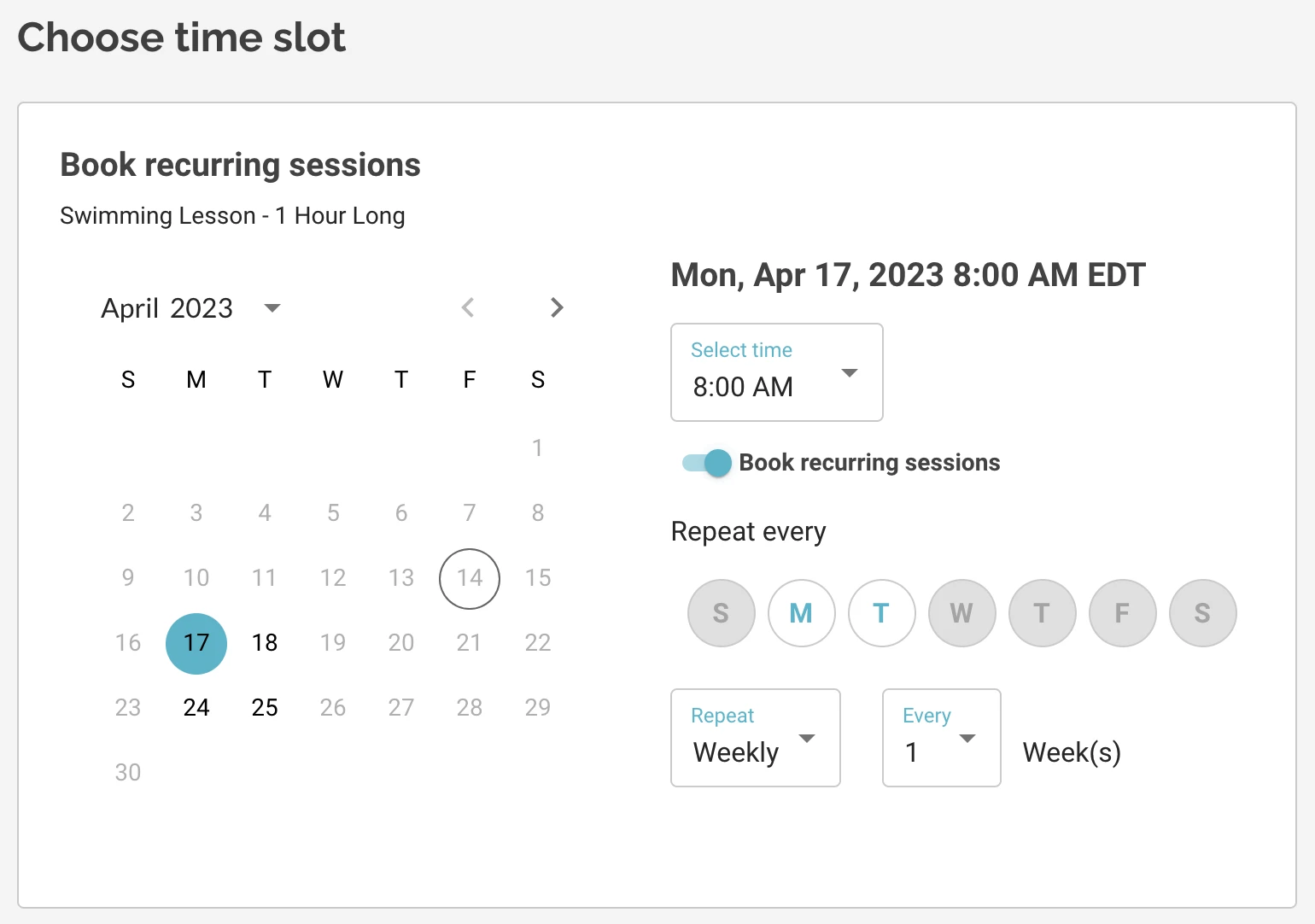Toggle the selected date April 17
The image size is (1315, 924).
pyautogui.click(x=196, y=643)
